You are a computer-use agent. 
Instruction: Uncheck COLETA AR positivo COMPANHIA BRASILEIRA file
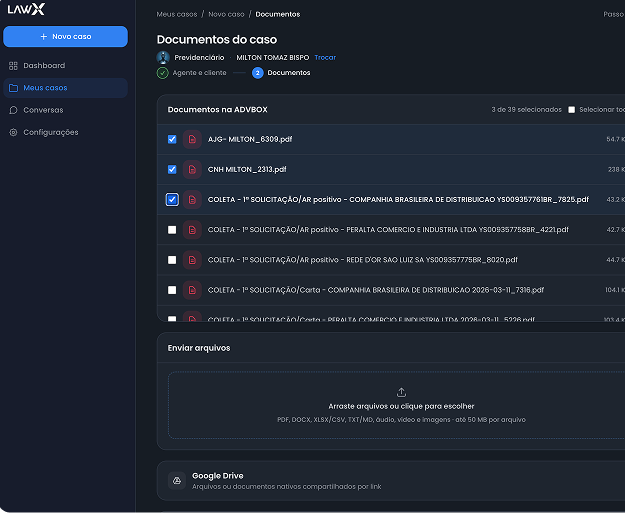(172, 199)
